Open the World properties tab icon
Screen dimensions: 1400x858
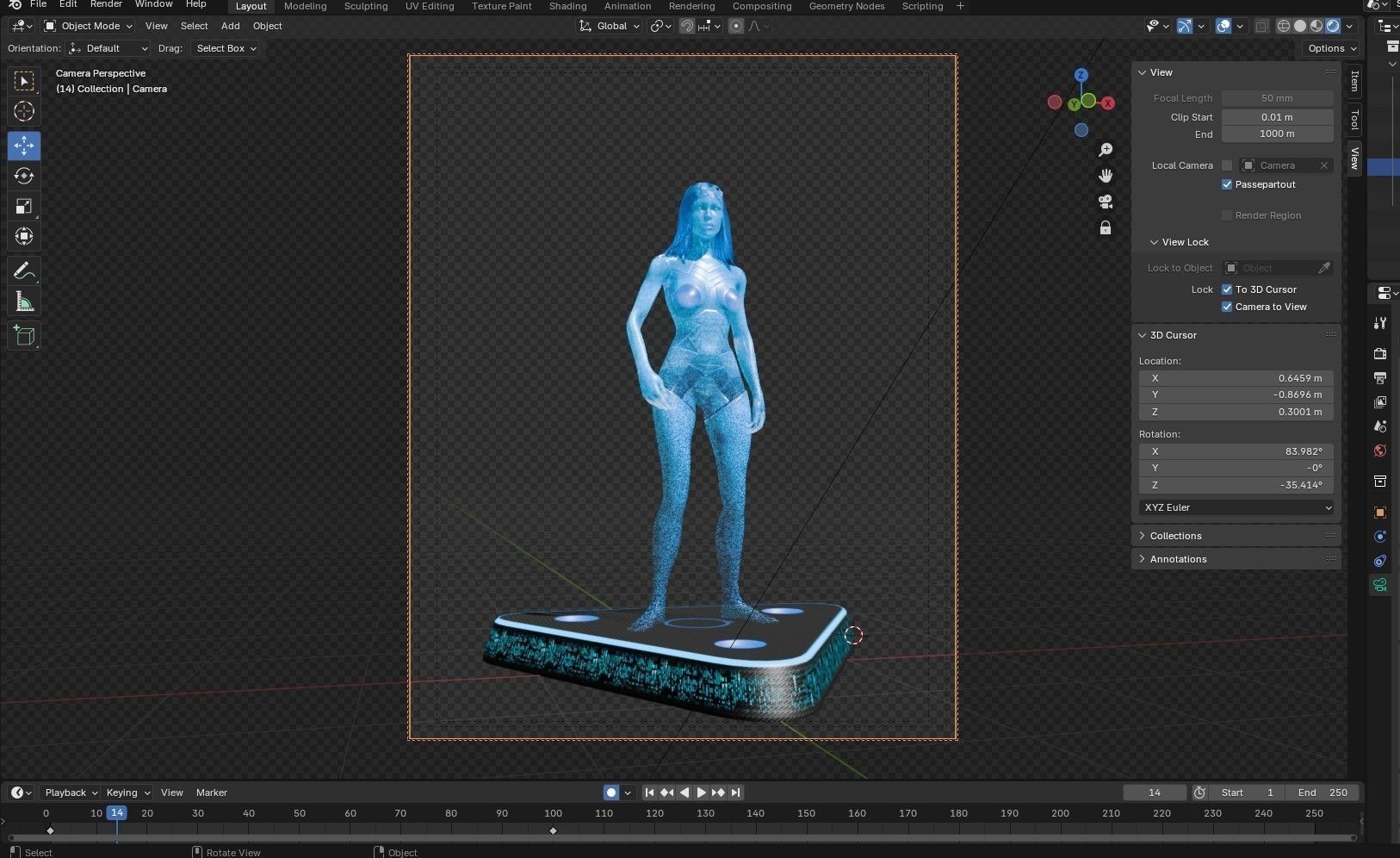click(1380, 450)
